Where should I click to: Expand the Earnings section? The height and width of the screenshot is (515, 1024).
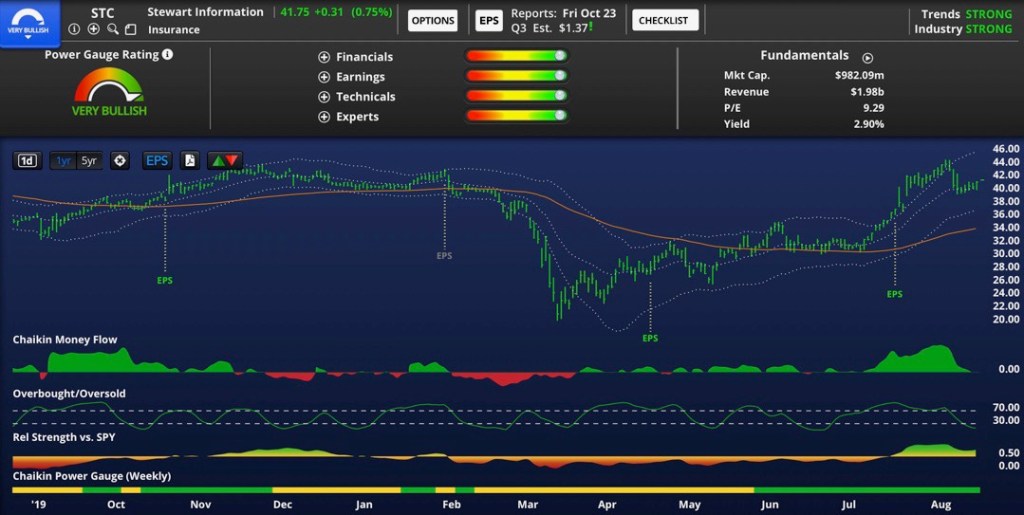point(324,77)
